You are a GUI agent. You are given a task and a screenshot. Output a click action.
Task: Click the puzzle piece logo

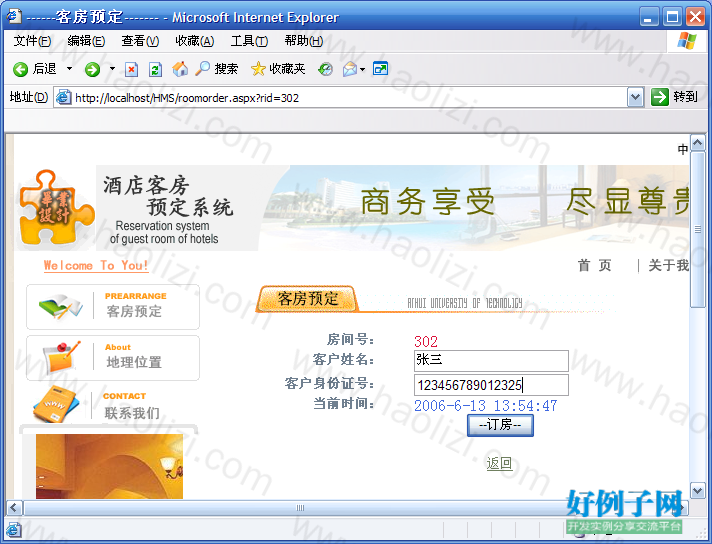(x=55, y=207)
